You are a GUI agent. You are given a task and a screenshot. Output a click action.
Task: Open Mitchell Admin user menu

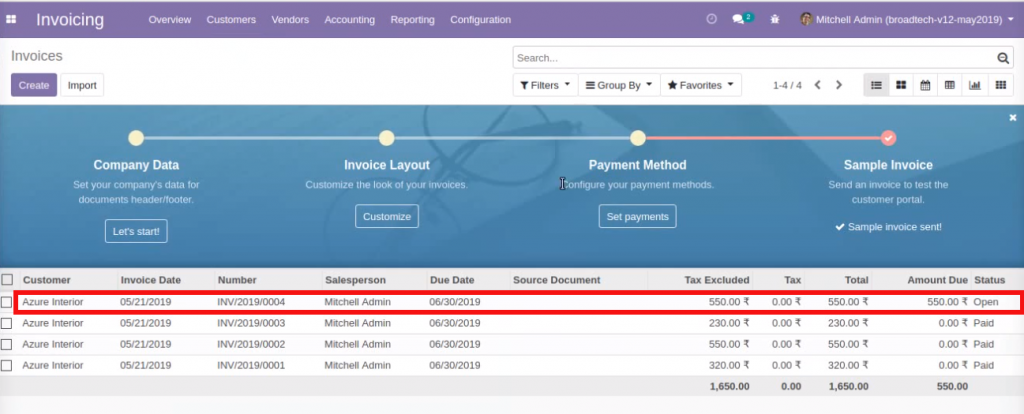tap(907, 20)
